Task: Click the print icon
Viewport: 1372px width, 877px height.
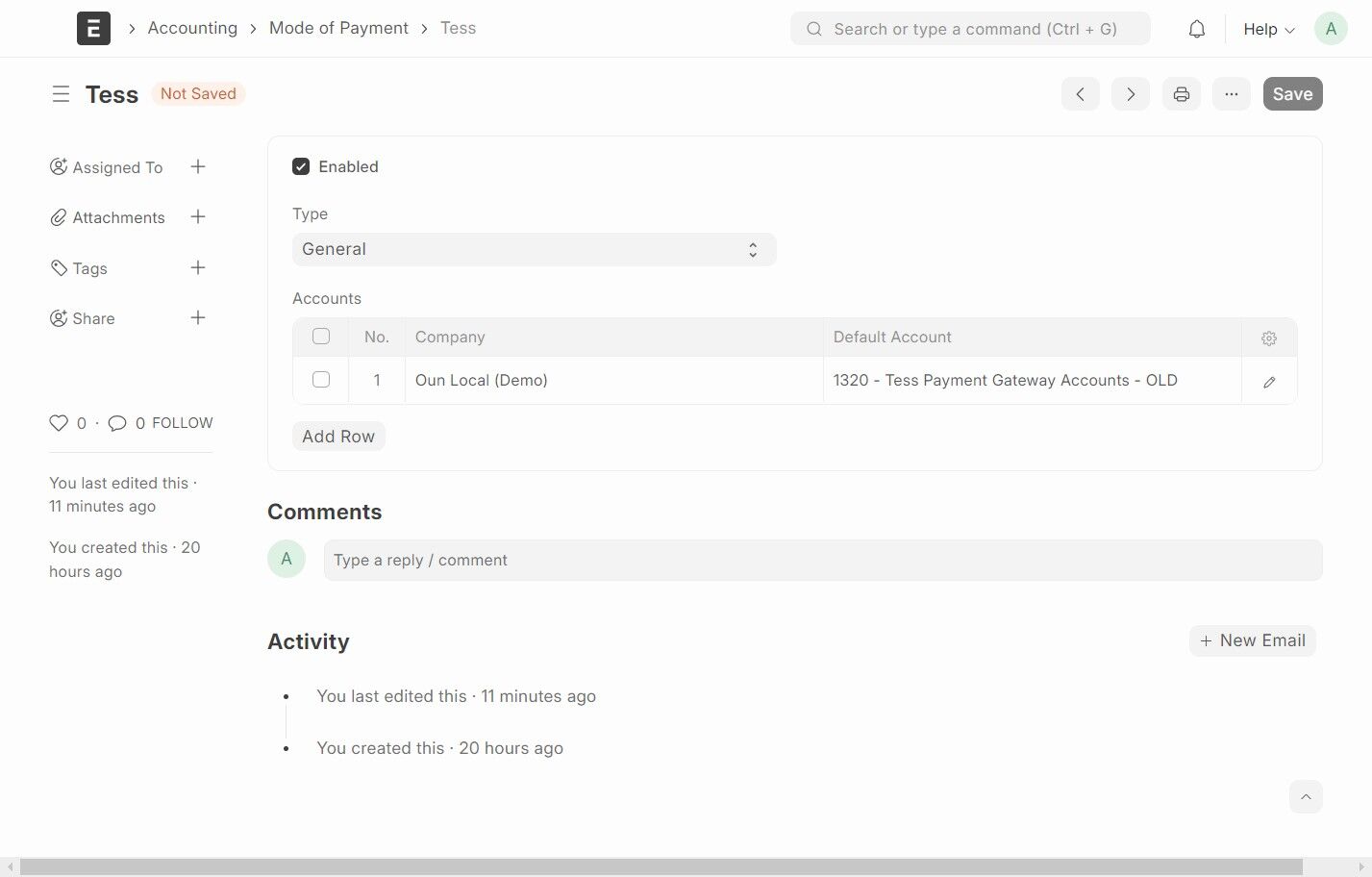Action: point(1181,94)
